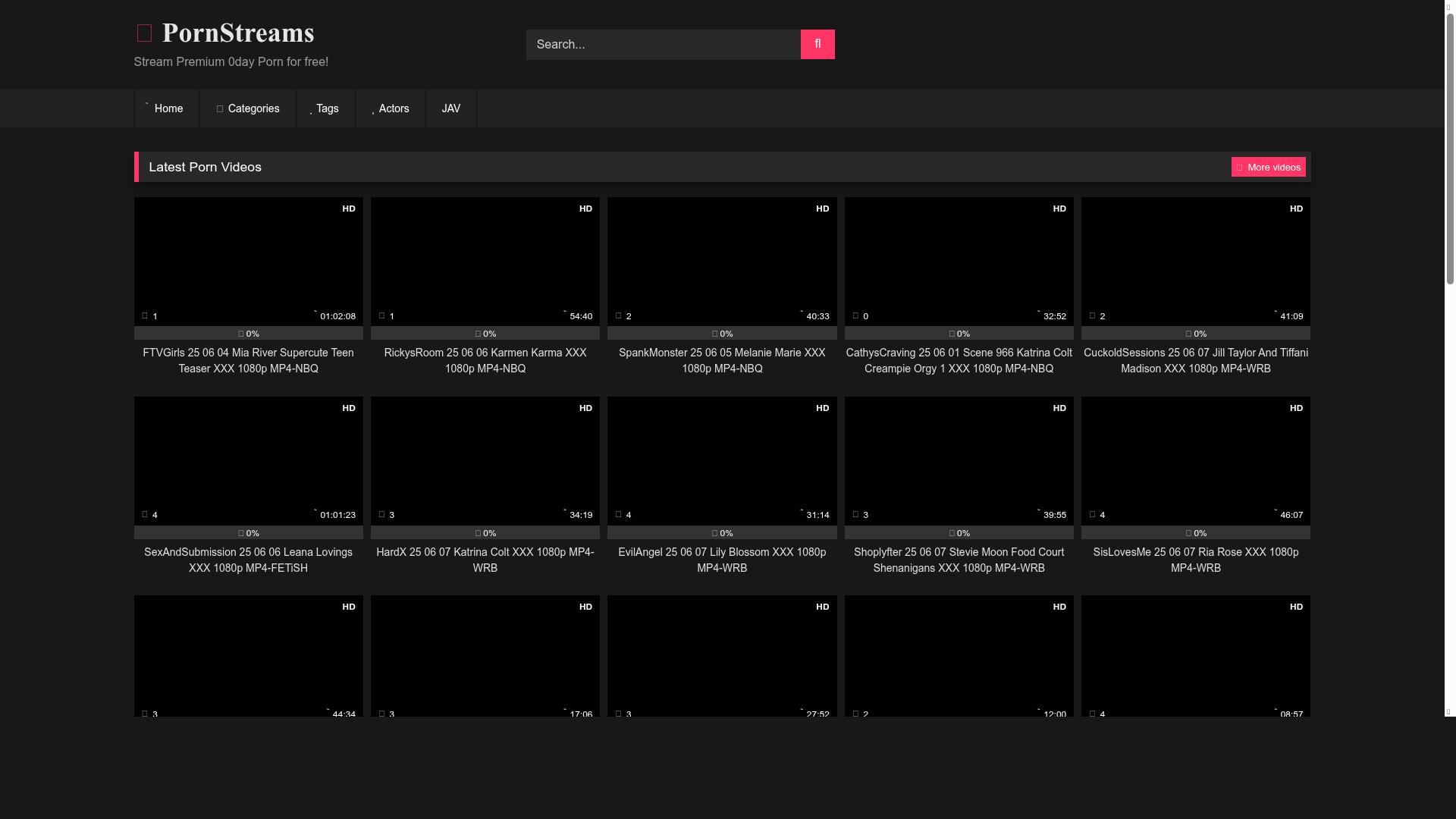Click the HD badge on the FTVGirls video
This screenshot has height=819, width=1456.
(x=348, y=209)
